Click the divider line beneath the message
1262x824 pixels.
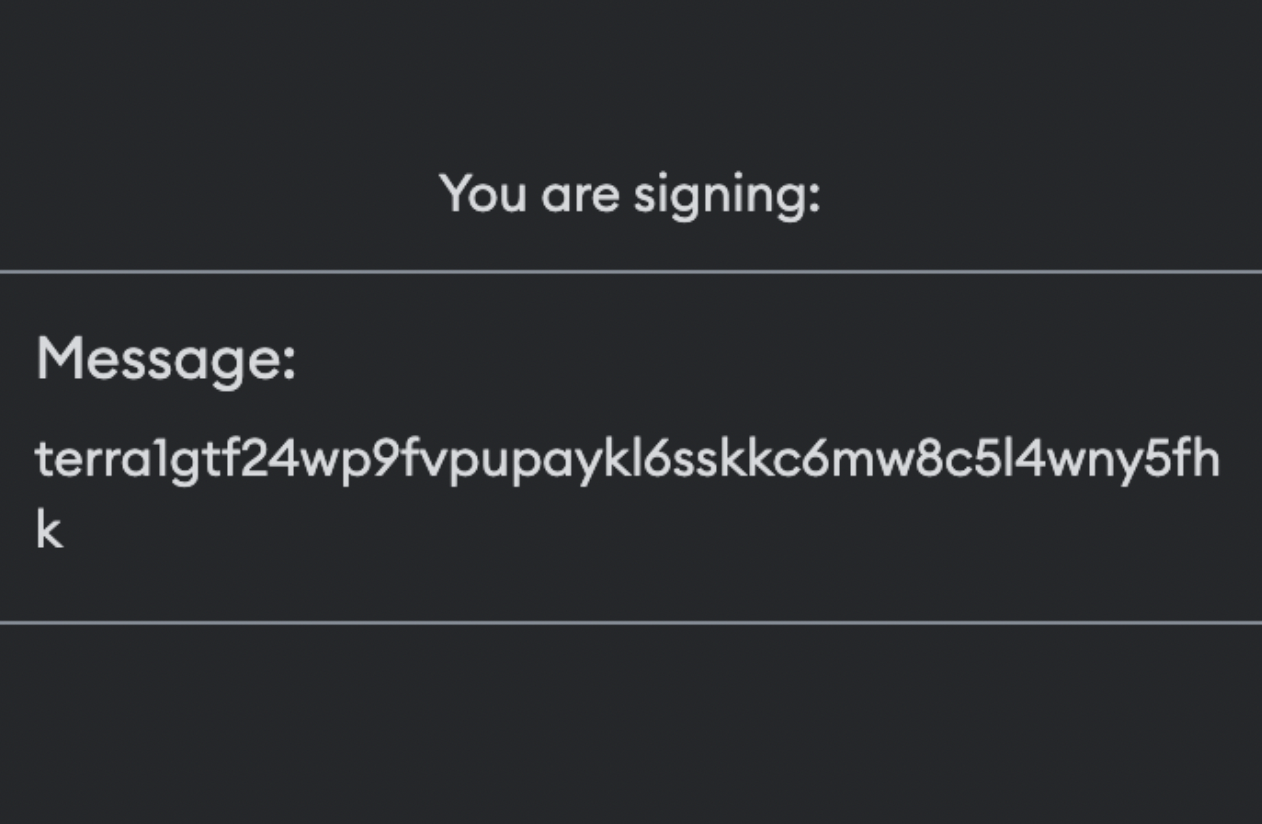coord(631,622)
